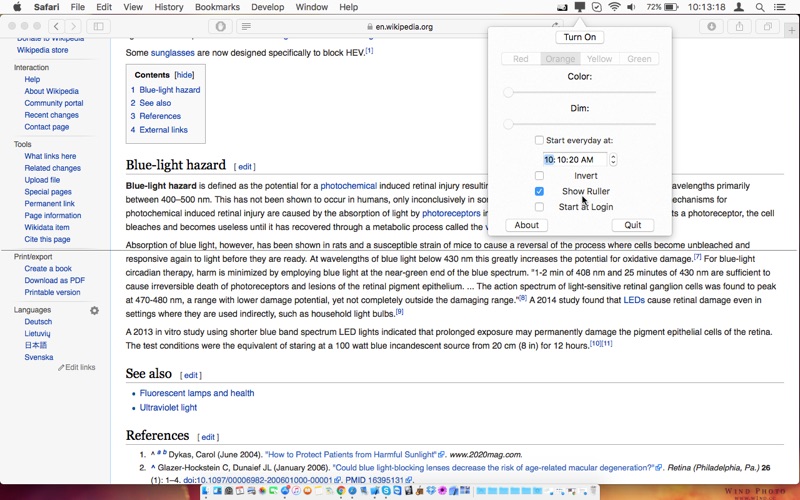800x500 pixels.
Task: Click the About button
Action: point(527,225)
